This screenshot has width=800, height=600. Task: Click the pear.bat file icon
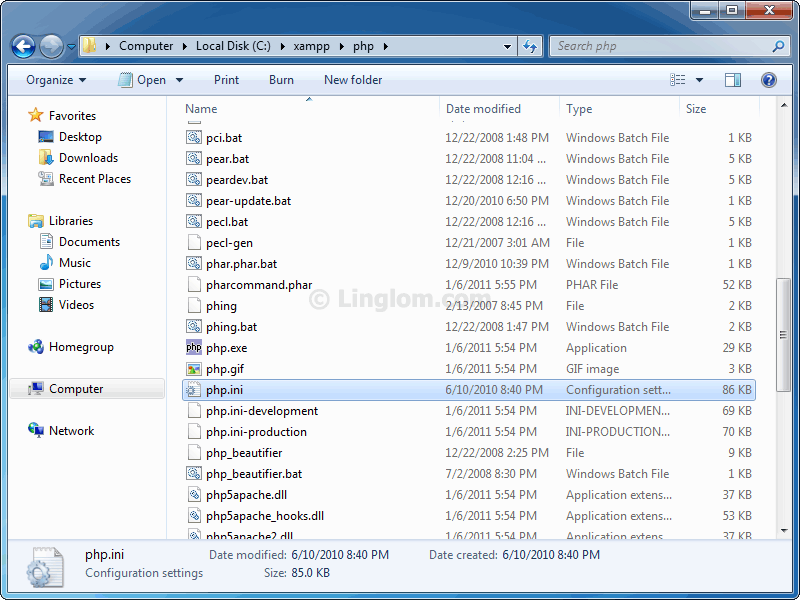tap(194, 159)
